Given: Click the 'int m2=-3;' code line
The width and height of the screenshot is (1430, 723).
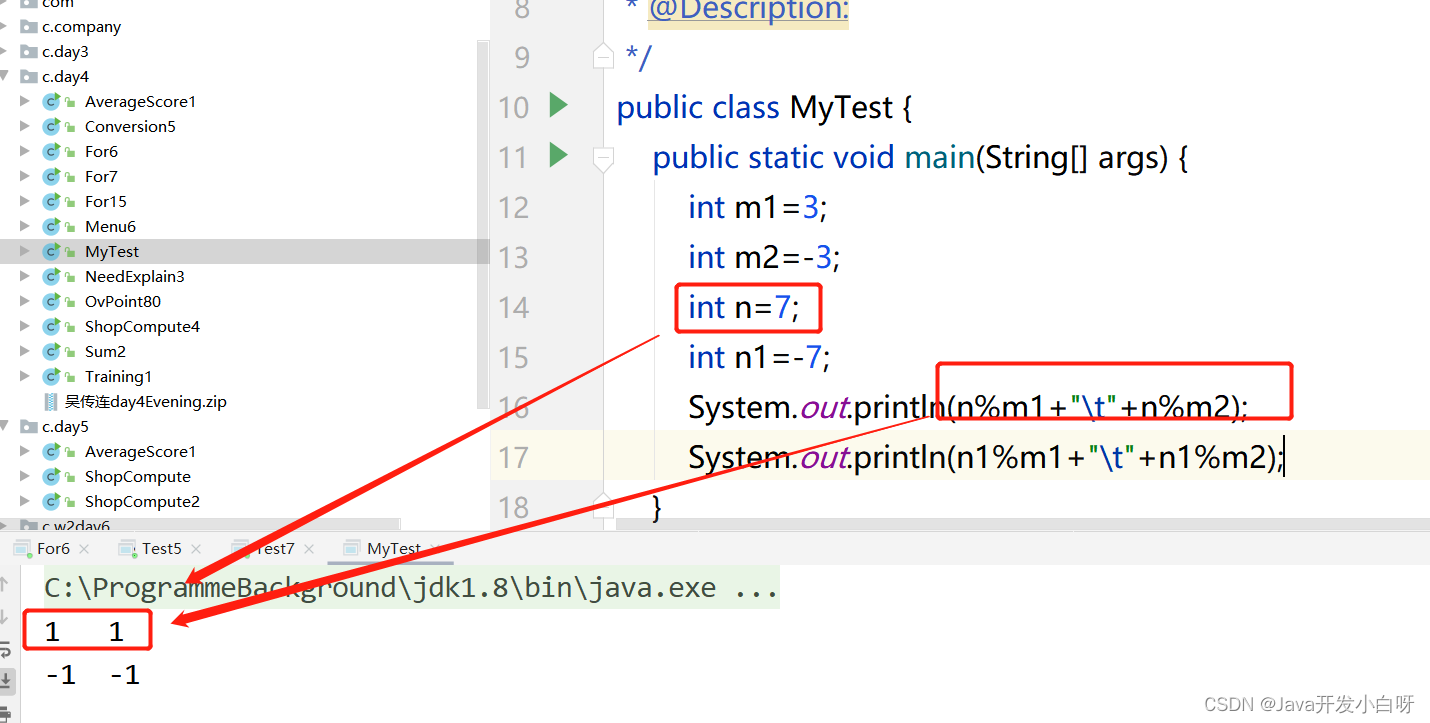Looking at the screenshot, I should coord(764,257).
